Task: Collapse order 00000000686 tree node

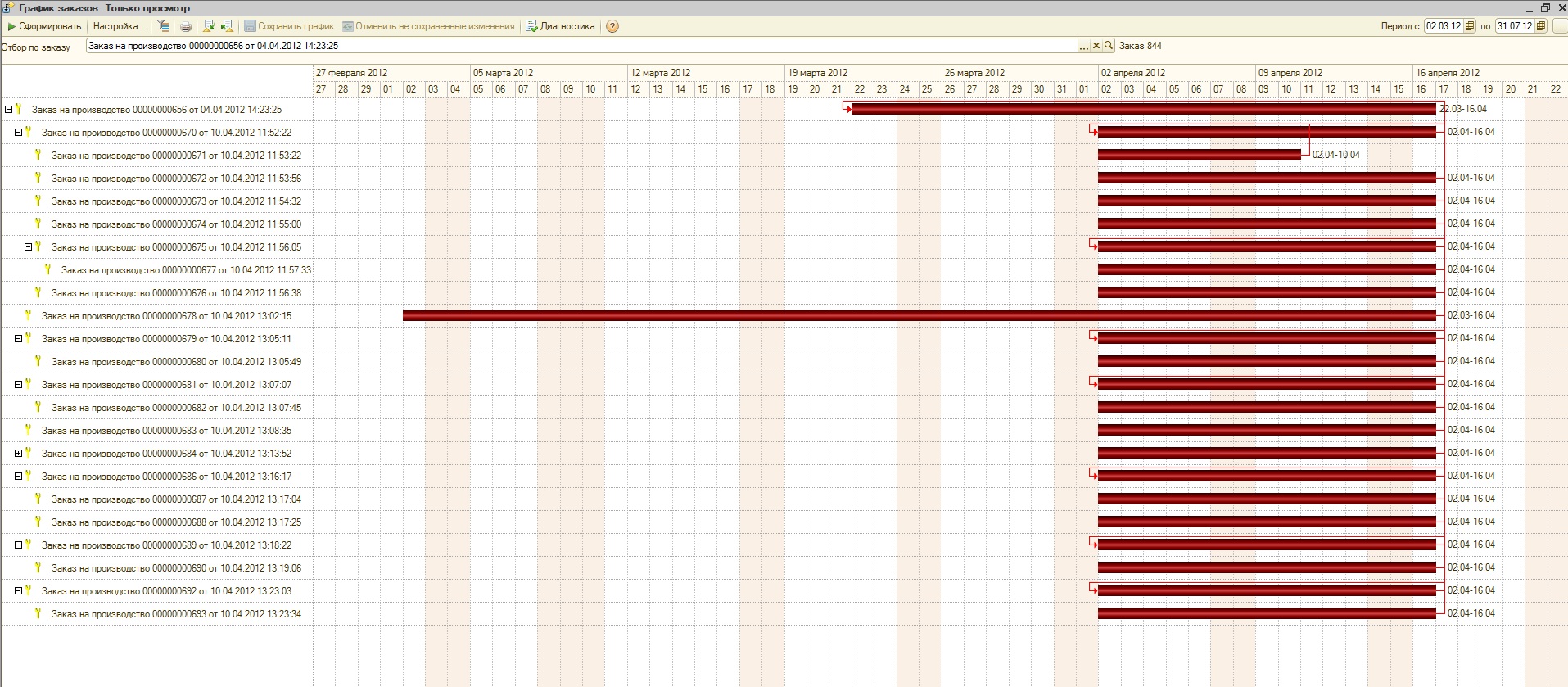Action: (x=19, y=476)
